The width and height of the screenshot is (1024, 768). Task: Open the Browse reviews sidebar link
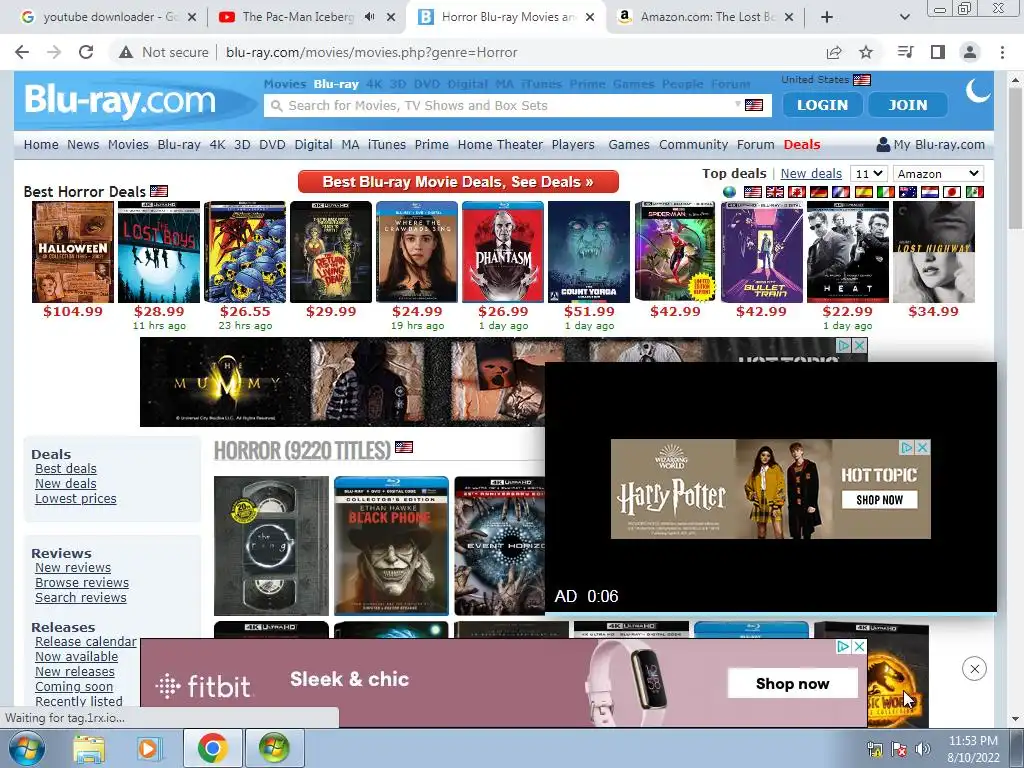pos(82,583)
